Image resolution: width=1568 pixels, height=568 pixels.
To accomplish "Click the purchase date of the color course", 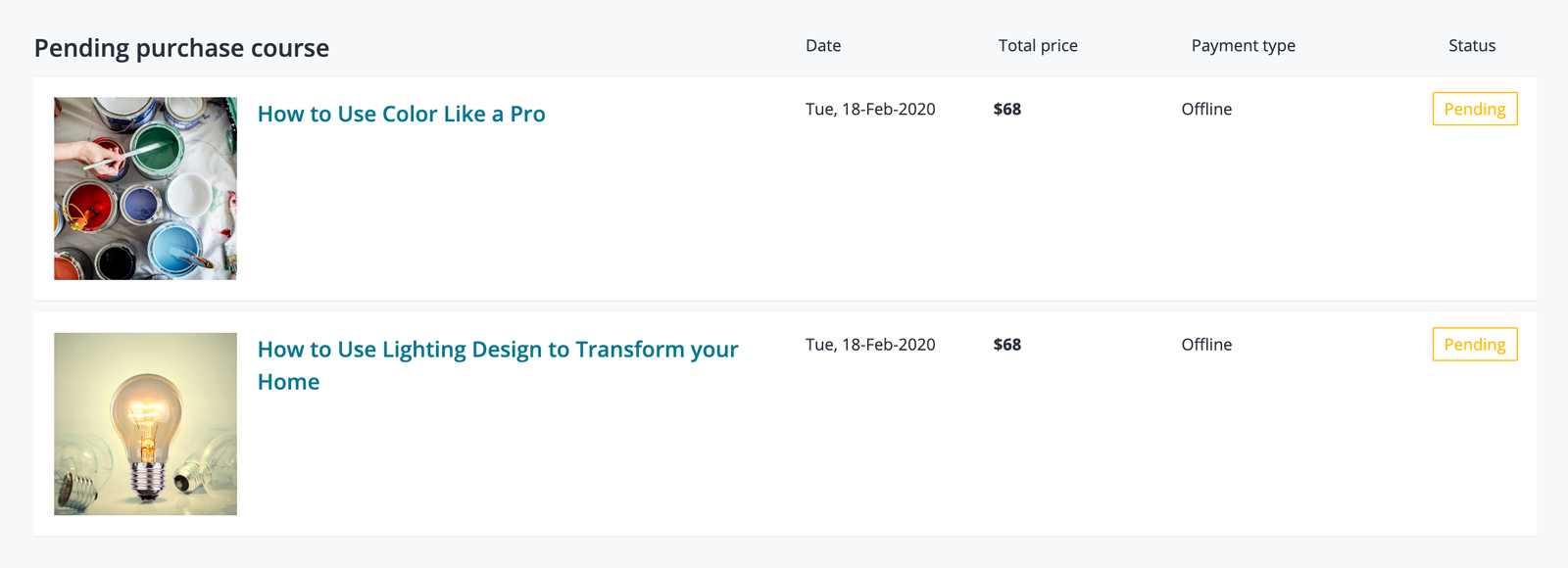I will click(870, 110).
